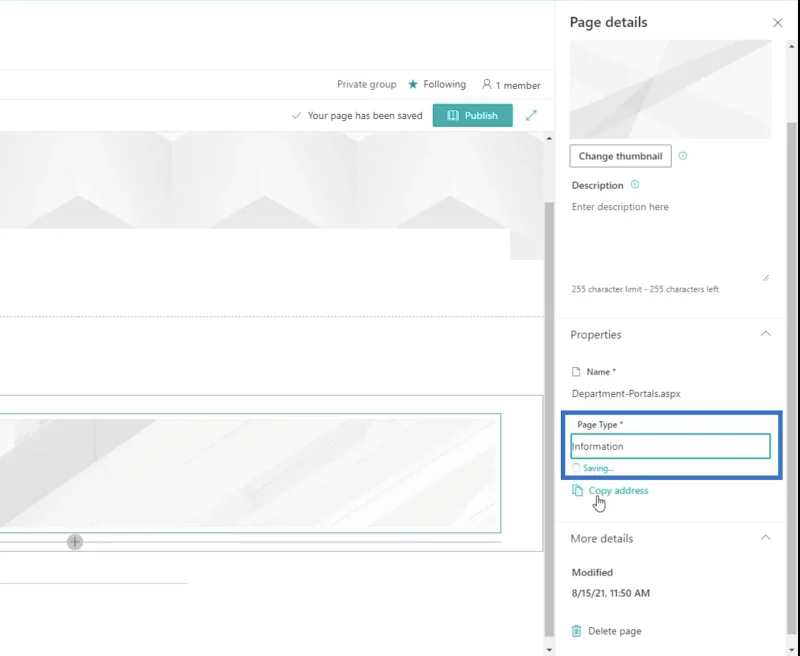
Task: Click the Delete page trash icon
Action: 577,631
